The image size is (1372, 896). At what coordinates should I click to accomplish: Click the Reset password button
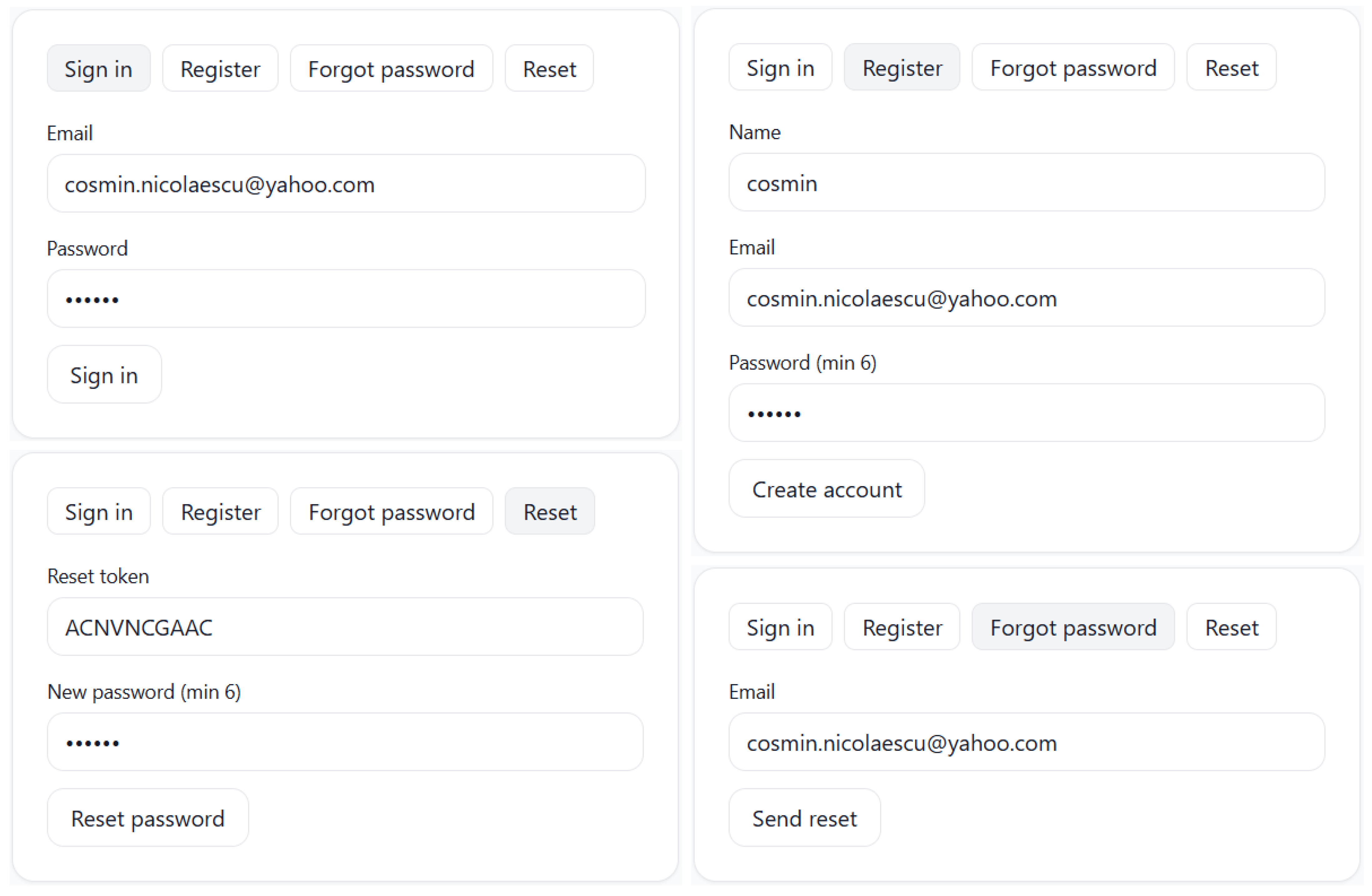pyautogui.click(x=148, y=818)
